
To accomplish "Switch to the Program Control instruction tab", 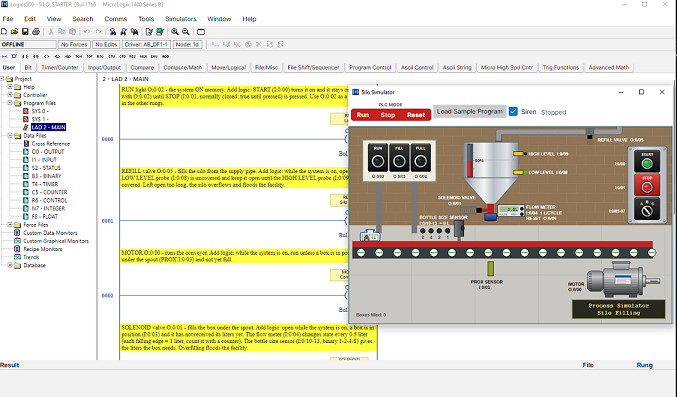I will pyautogui.click(x=370, y=67).
